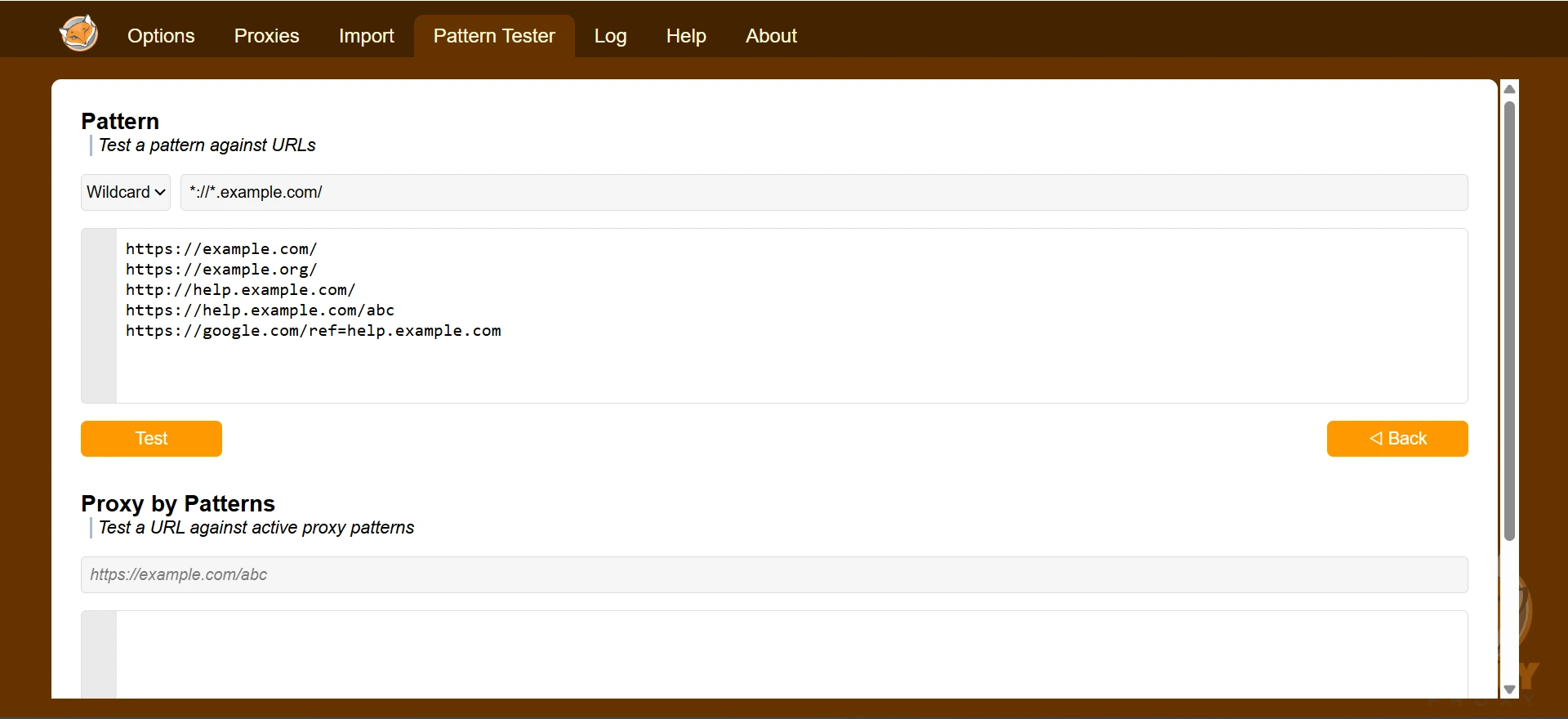
Task: Click the Proxy by Patterns results box
Action: [x=791, y=654]
